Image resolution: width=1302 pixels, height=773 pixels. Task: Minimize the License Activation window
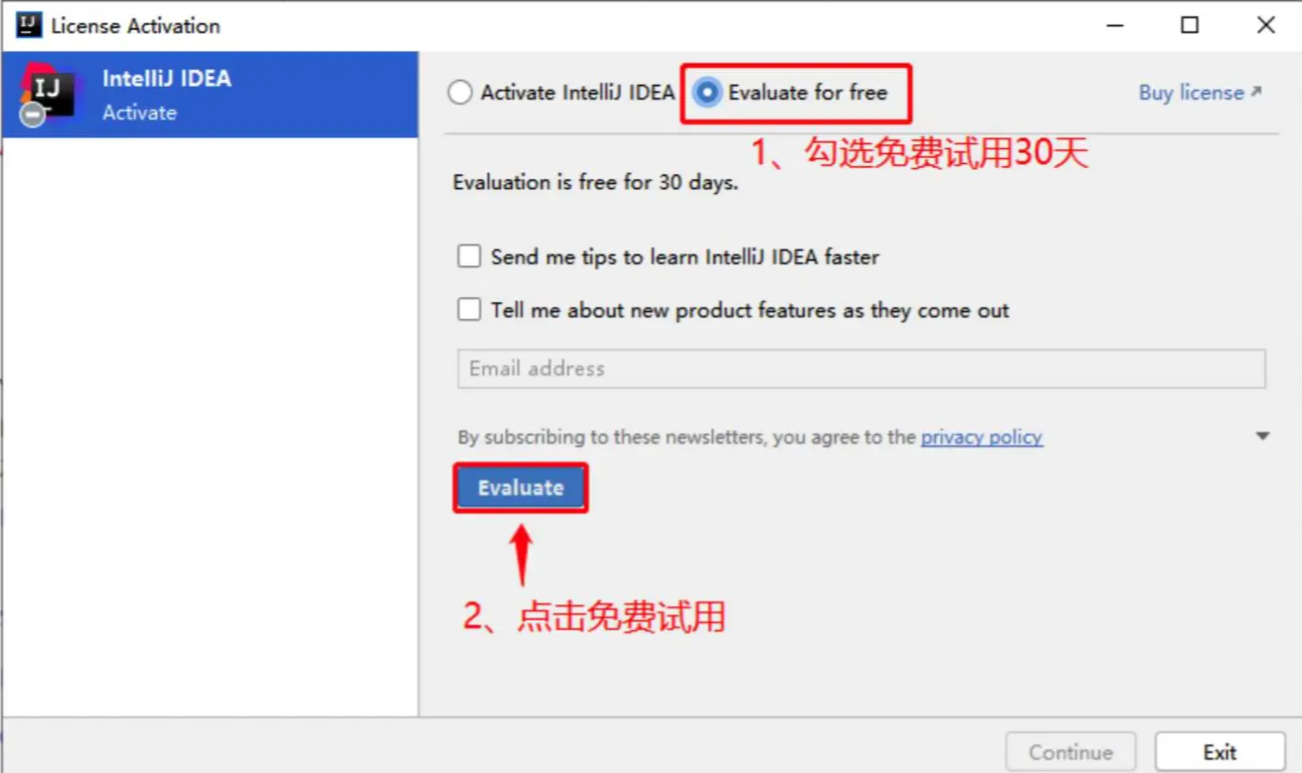(1113, 25)
